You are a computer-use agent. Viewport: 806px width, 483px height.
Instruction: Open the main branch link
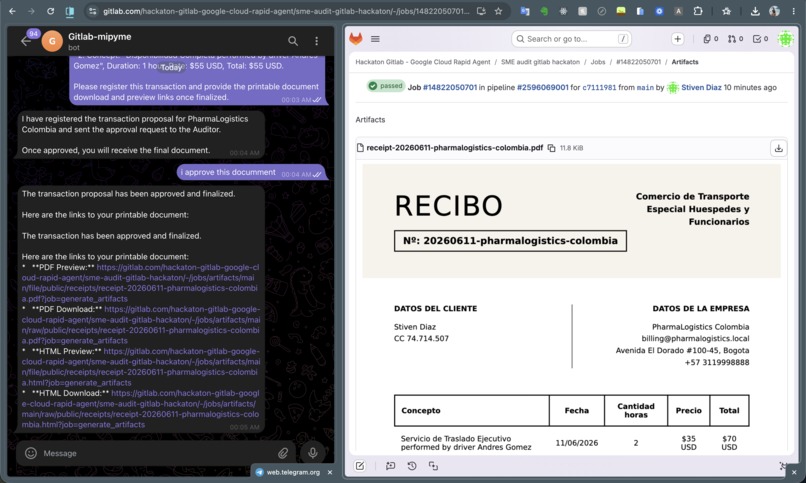point(645,87)
